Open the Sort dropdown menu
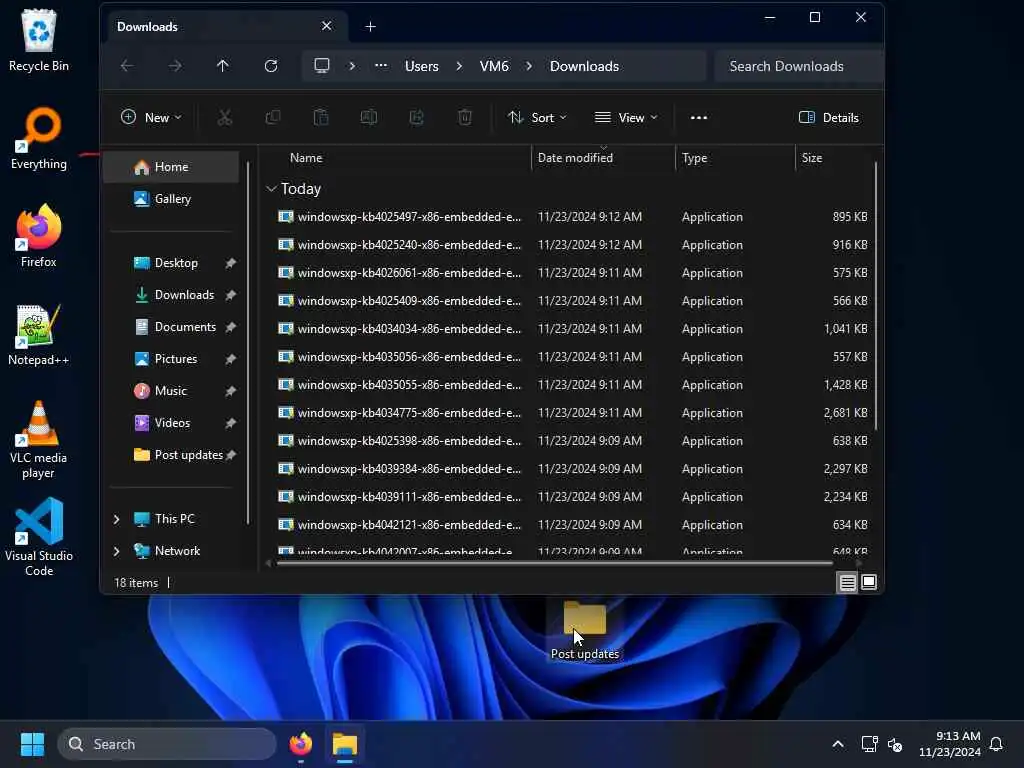 537,118
